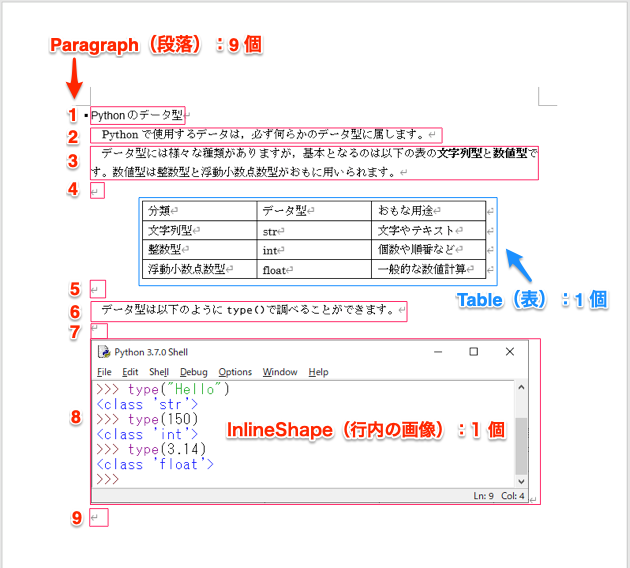
Task: Click the sentence starting 'Python で使用するデータは'
Action: click(x=262, y=135)
